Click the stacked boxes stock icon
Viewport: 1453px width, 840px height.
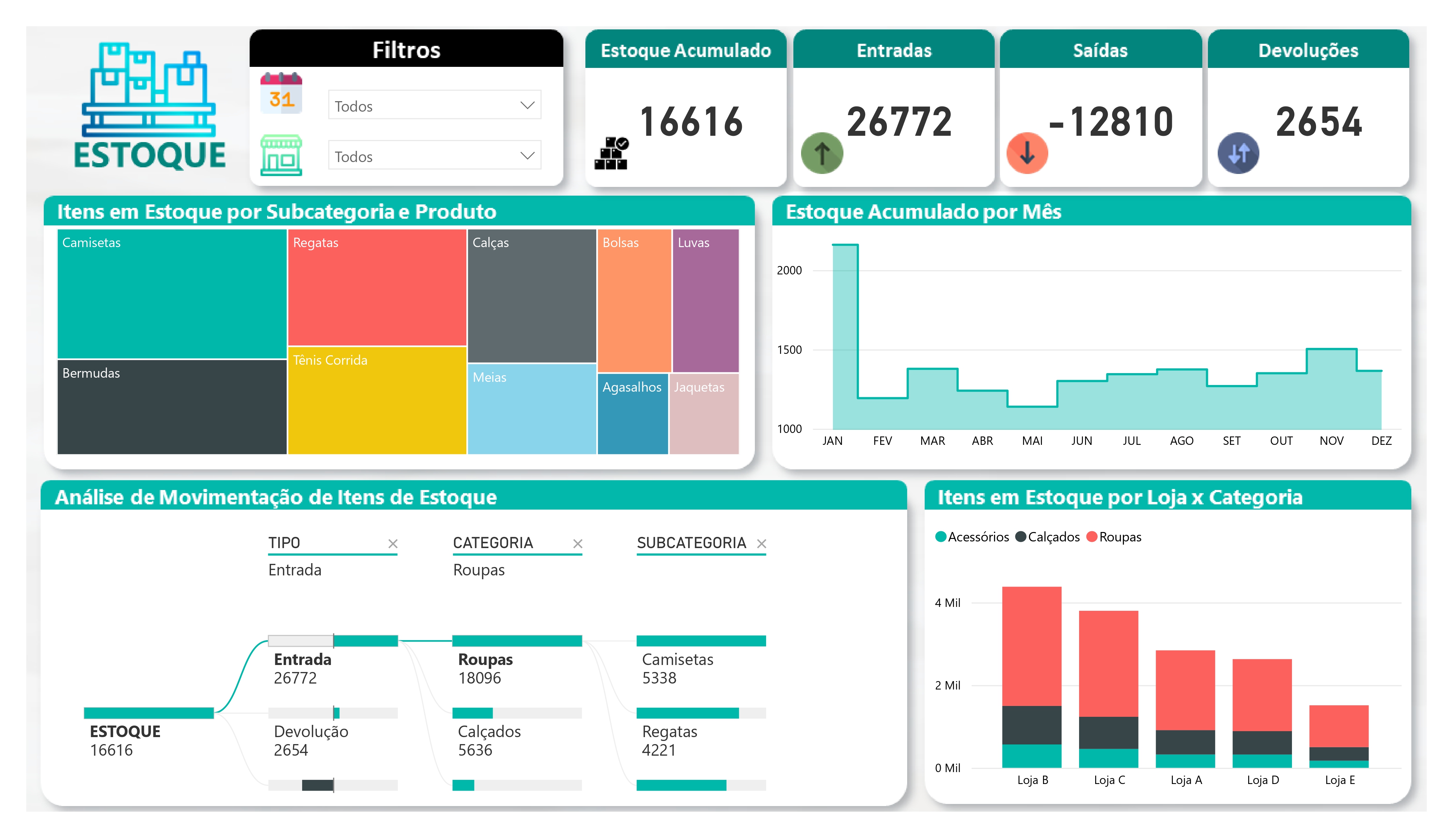pos(611,153)
